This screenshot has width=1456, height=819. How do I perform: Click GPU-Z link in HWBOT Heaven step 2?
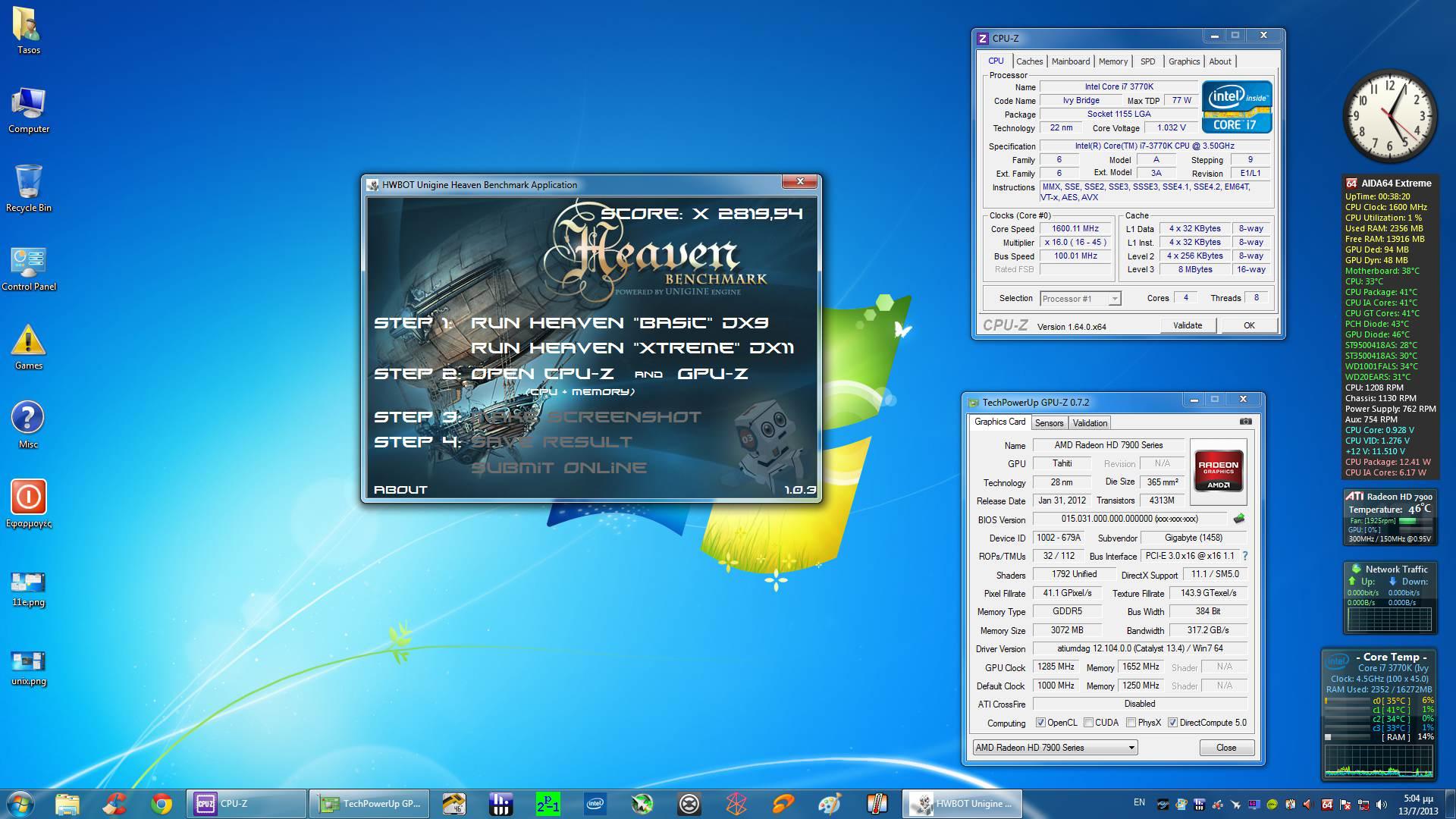click(712, 374)
